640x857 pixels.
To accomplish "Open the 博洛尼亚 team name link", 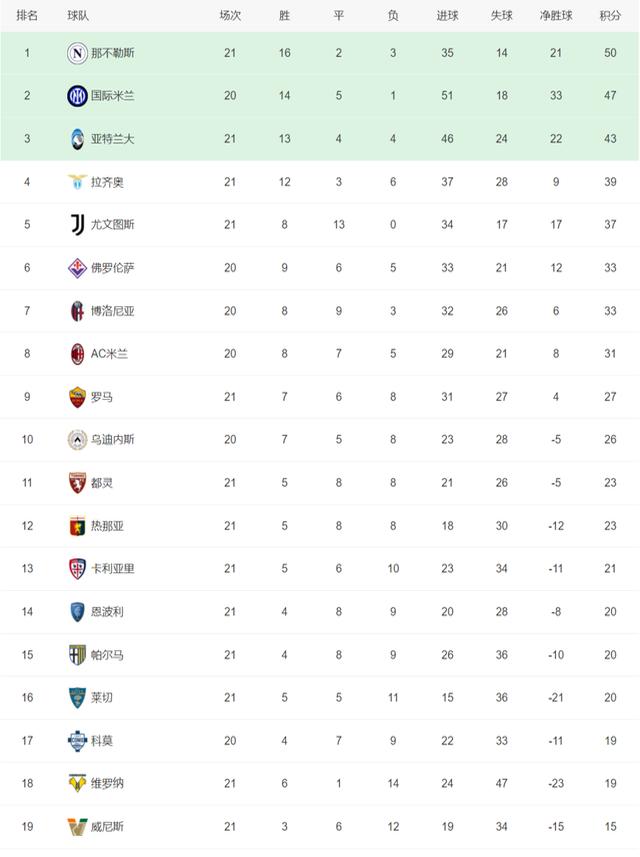I will 113,311.
